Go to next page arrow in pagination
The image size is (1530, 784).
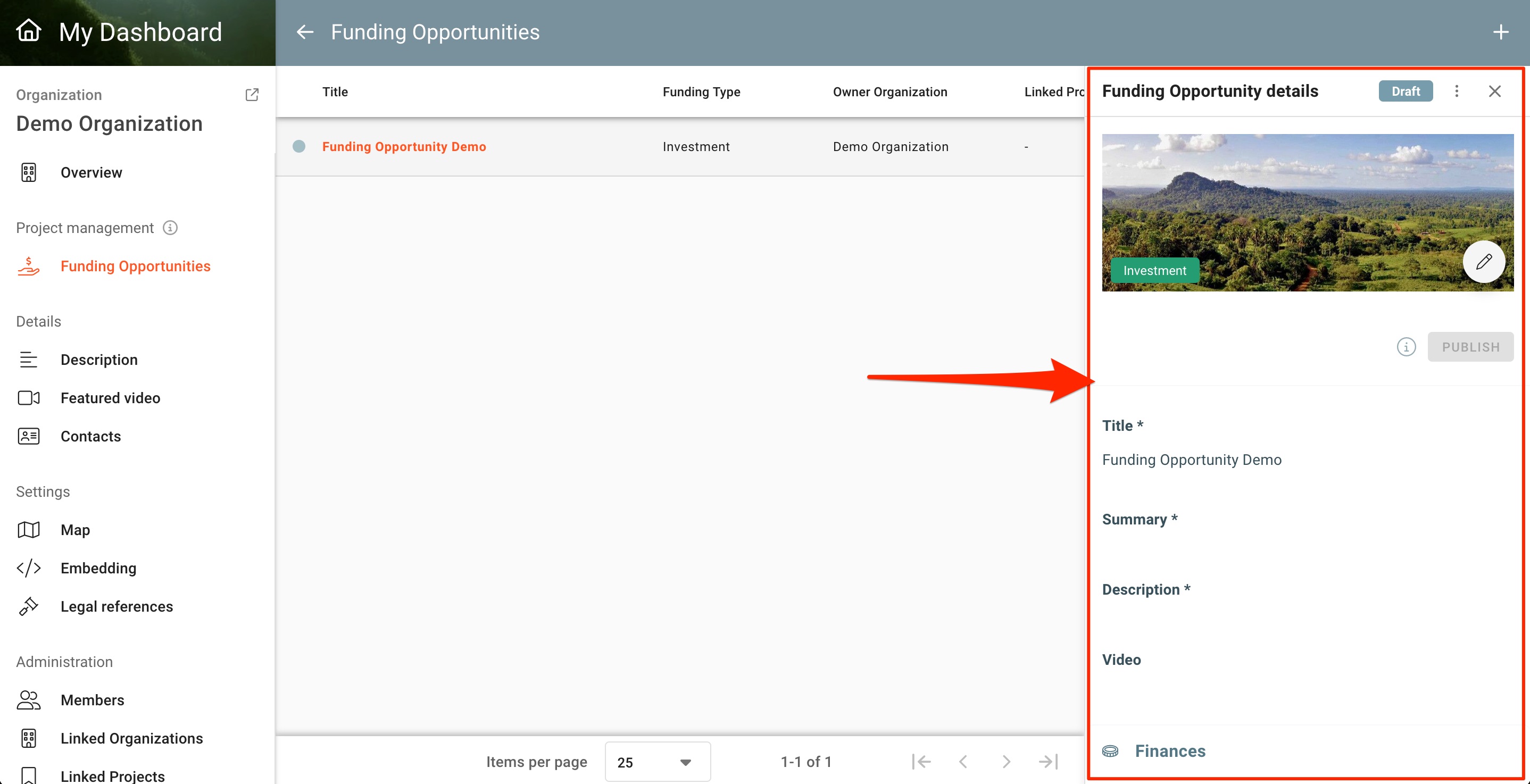click(x=1005, y=762)
